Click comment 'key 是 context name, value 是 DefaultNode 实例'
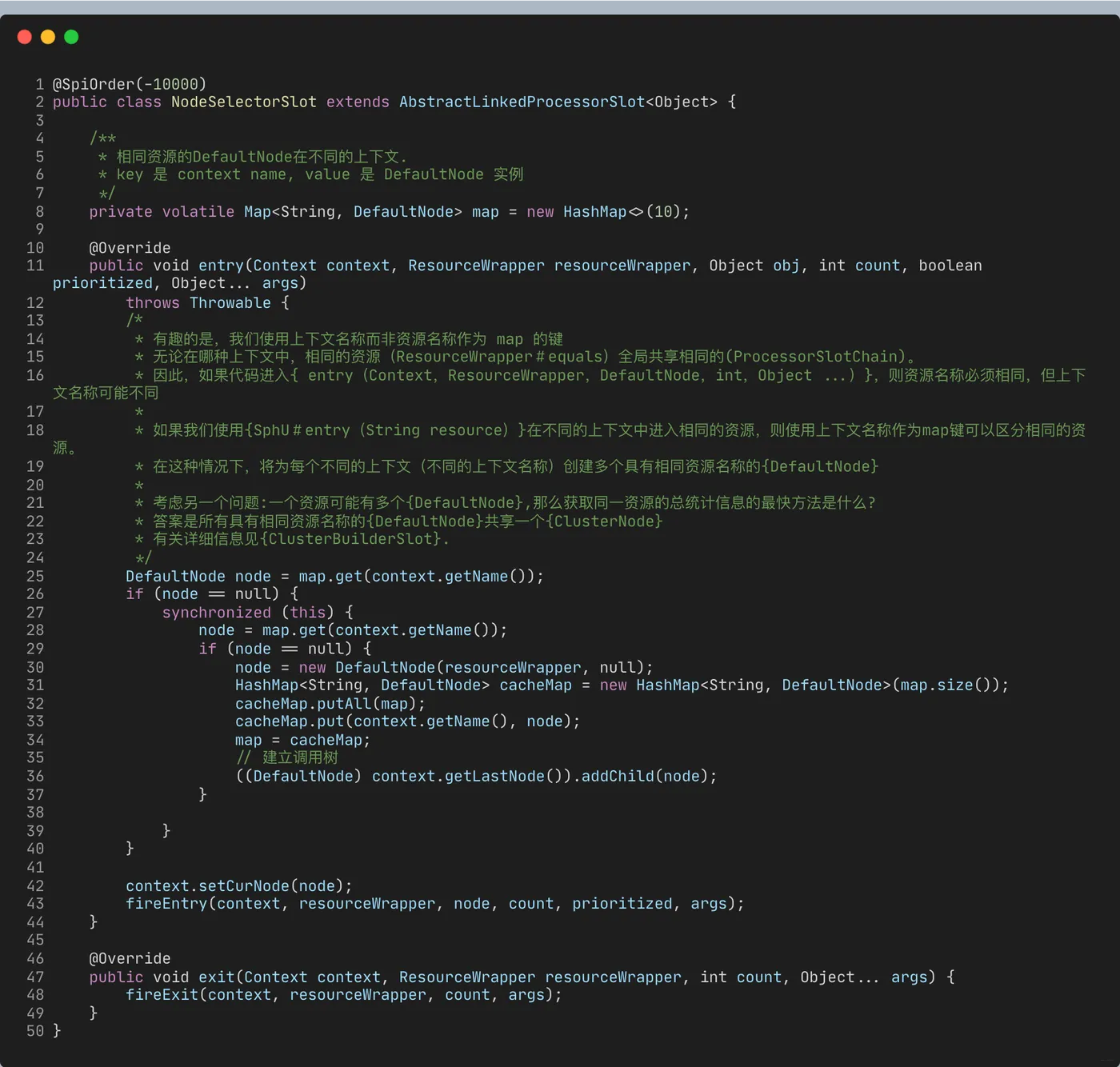Image resolution: width=1120 pixels, height=1067 pixels. [320, 174]
